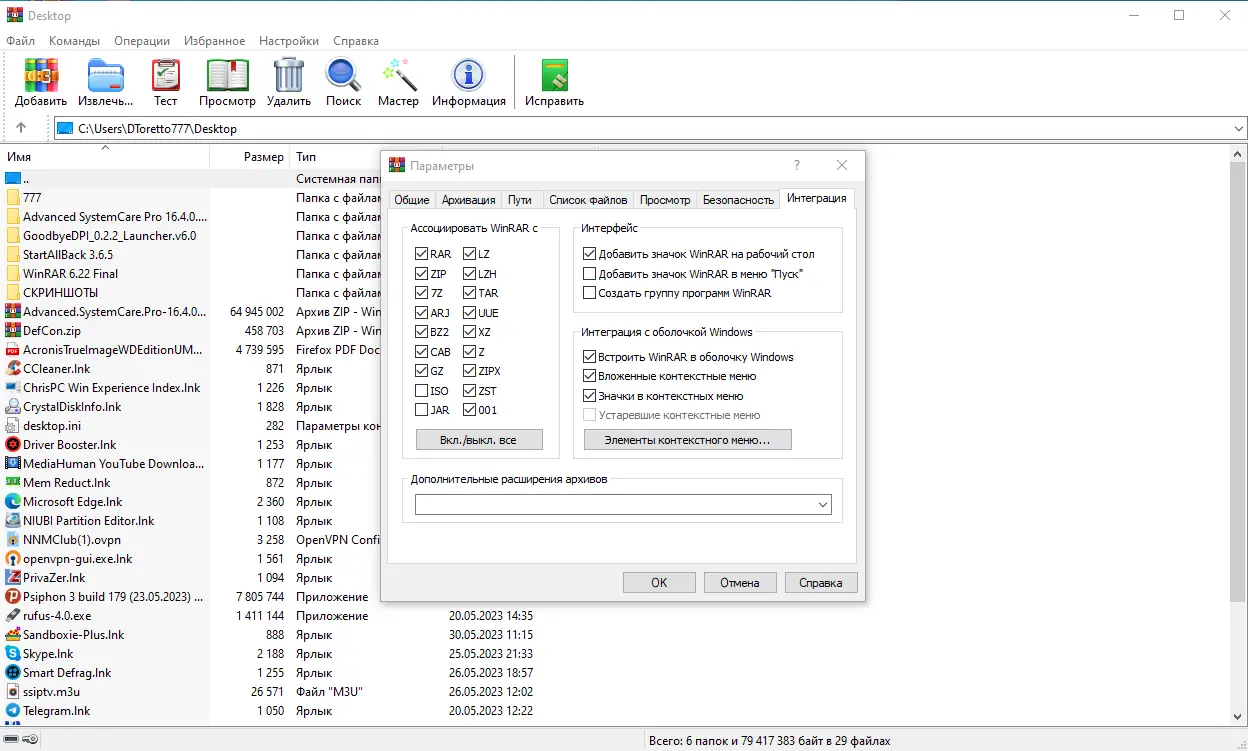Open the Настройки menu
The image size is (1248, 751).
(289, 41)
